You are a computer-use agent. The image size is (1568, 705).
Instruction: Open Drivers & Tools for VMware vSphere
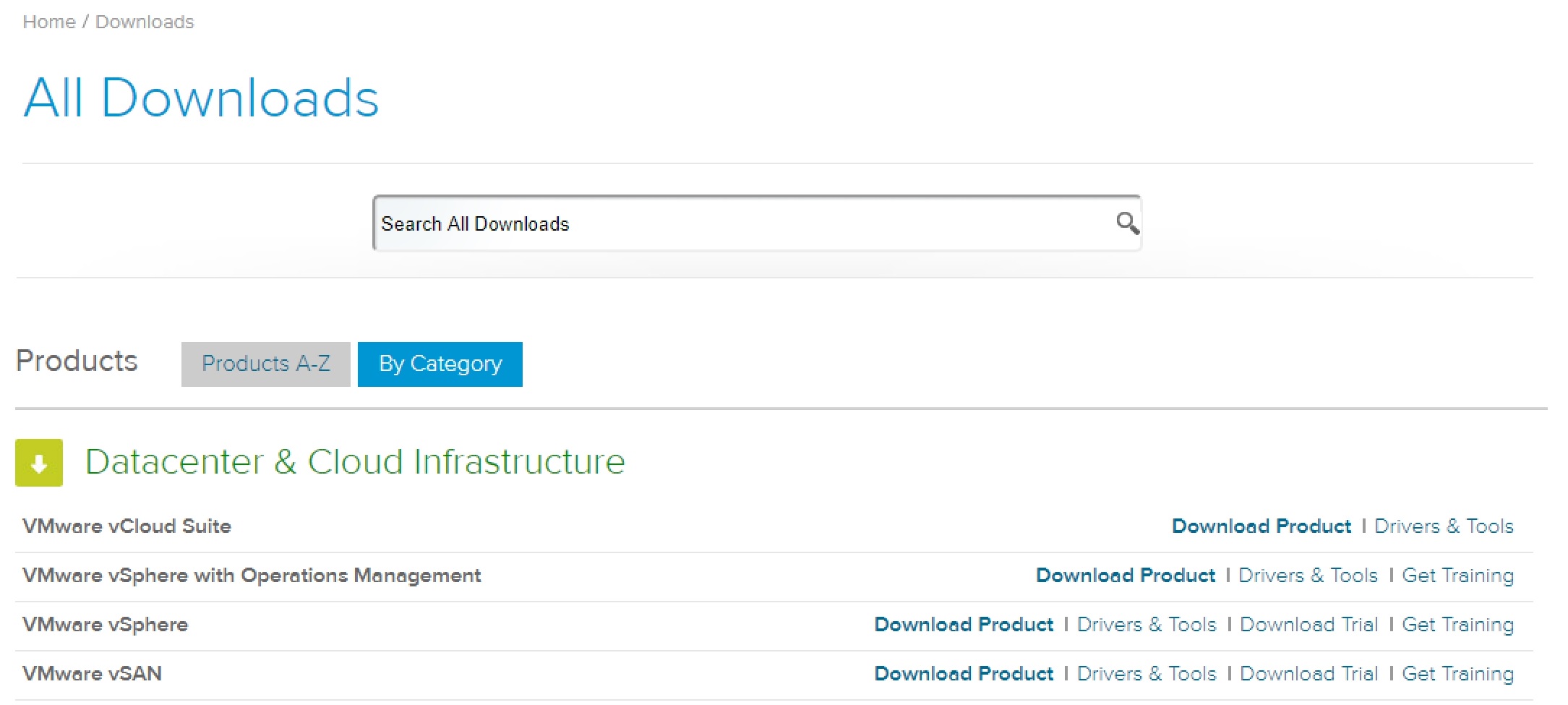tap(1147, 625)
